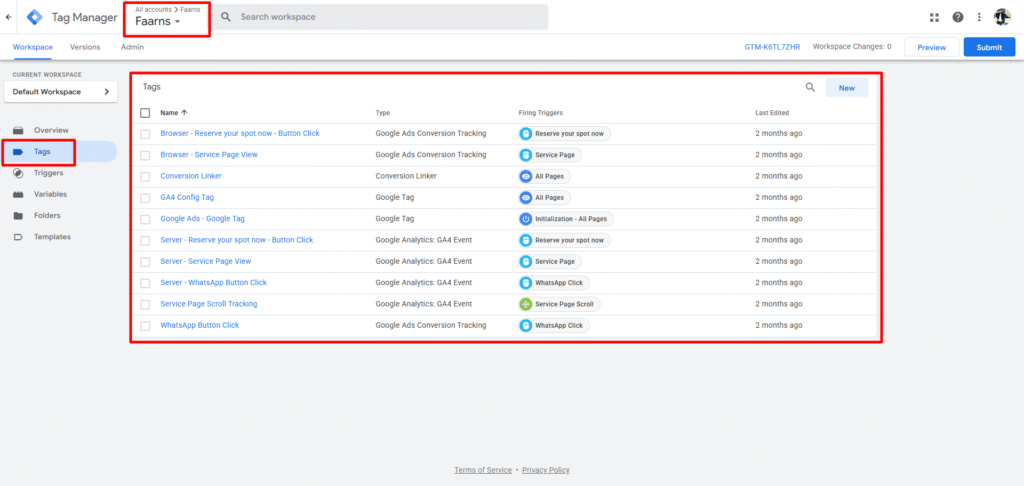This screenshot has width=1024, height=486.
Task: Click the search icon in Tags panel
Action: pyautogui.click(x=811, y=88)
